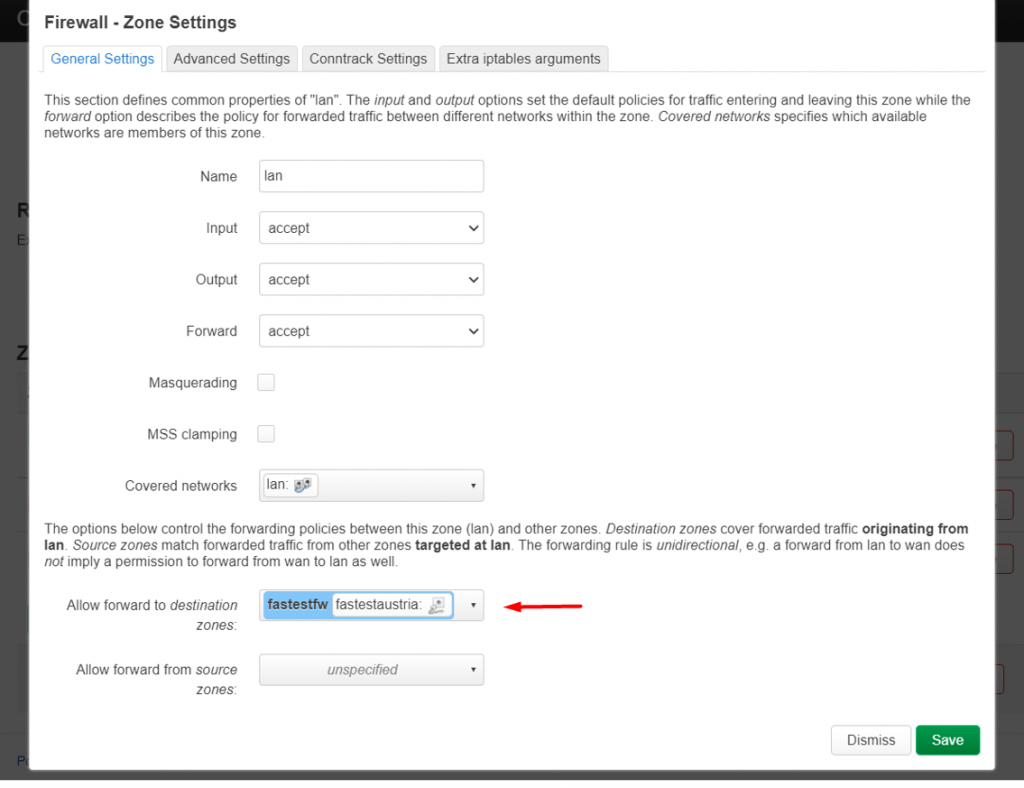Open the destination zones dropdown arrow
1024x788 pixels.
(471, 605)
